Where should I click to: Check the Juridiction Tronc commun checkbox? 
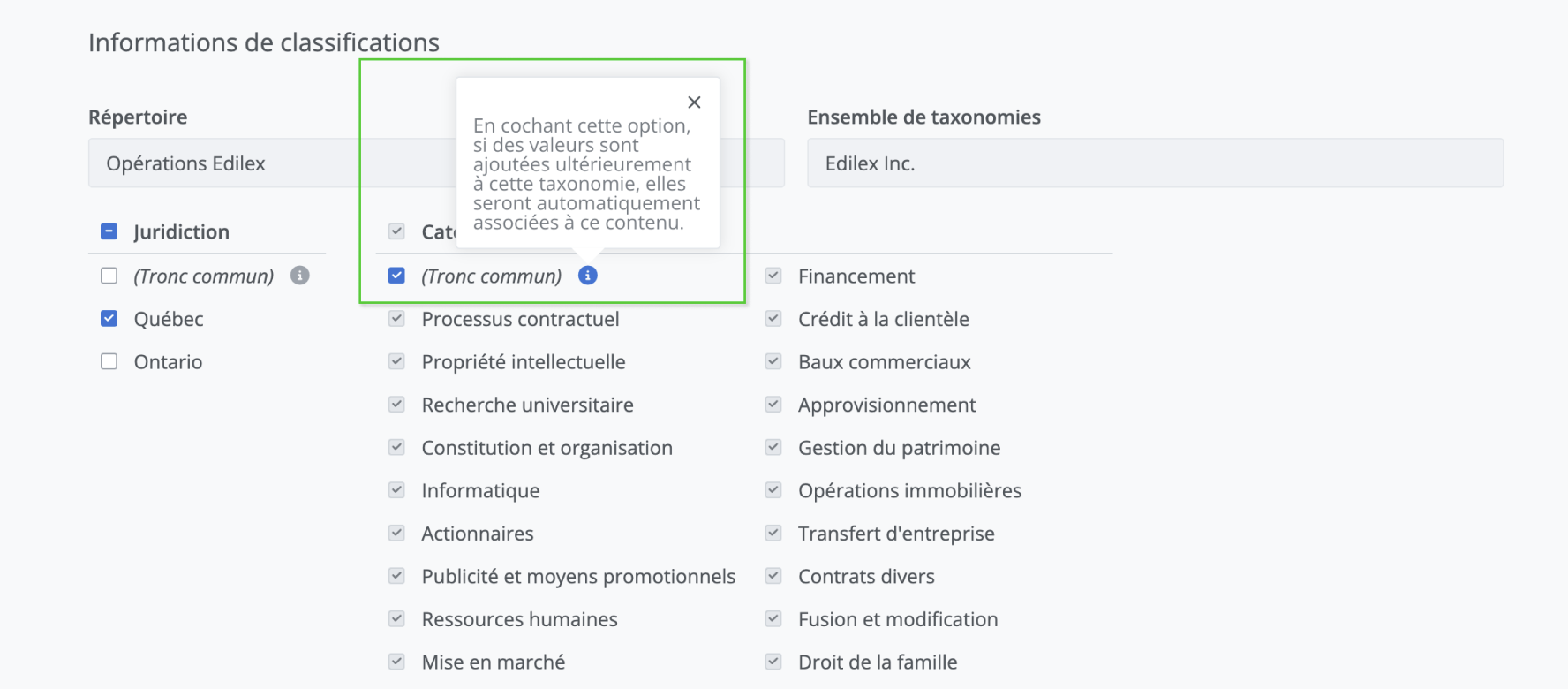[109, 276]
